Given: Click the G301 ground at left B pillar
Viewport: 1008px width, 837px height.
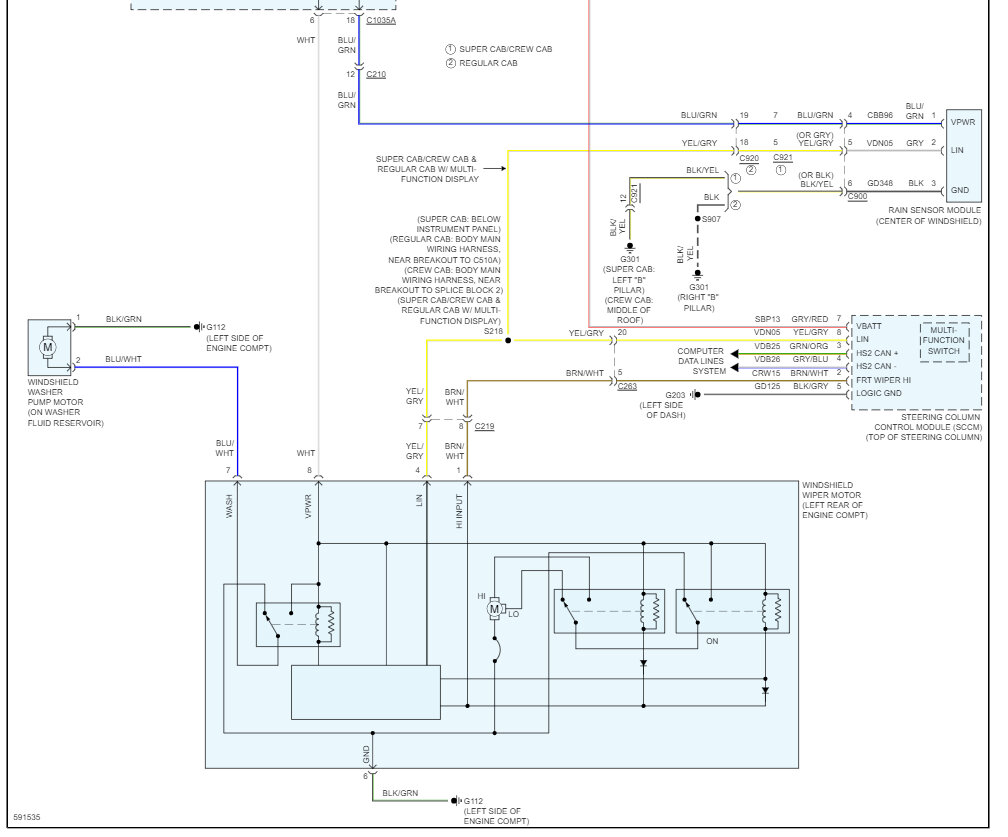Looking at the screenshot, I should click(628, 248).
